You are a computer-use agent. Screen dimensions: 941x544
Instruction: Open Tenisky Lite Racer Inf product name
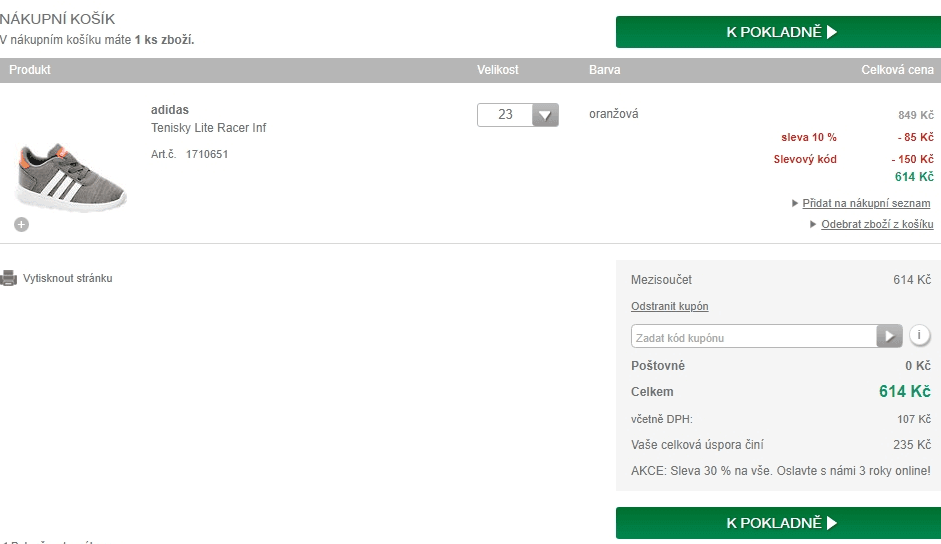pyautogui.click(x=208, y=127)
